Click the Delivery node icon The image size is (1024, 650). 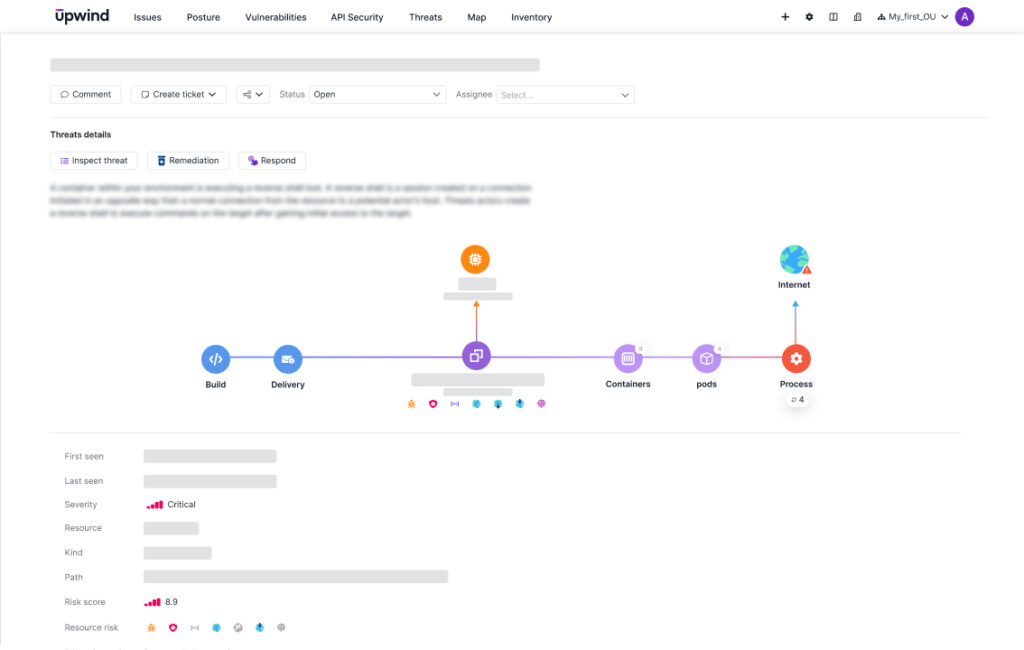pyautogui.click(x=287, y=358)
